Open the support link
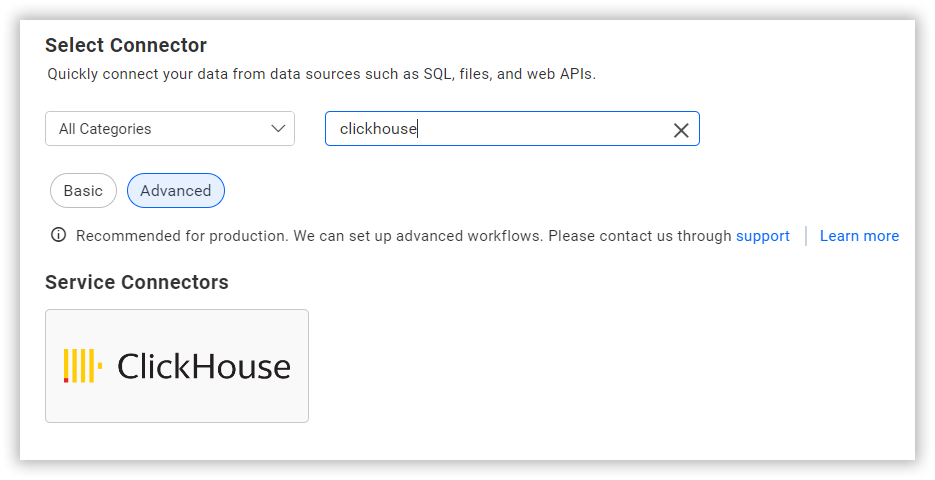The width and height of the screenshot is (935, 480). [x=763, y=236]
